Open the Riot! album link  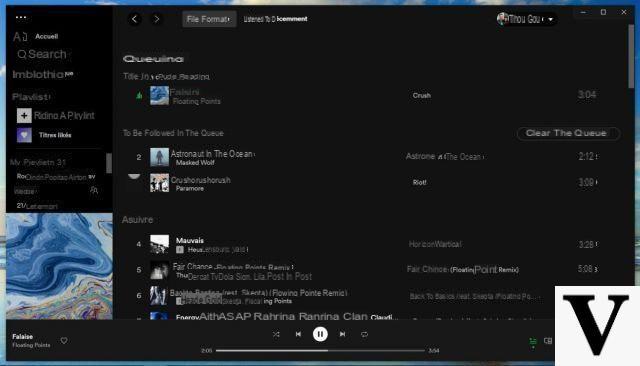click(x=419, y=182)
